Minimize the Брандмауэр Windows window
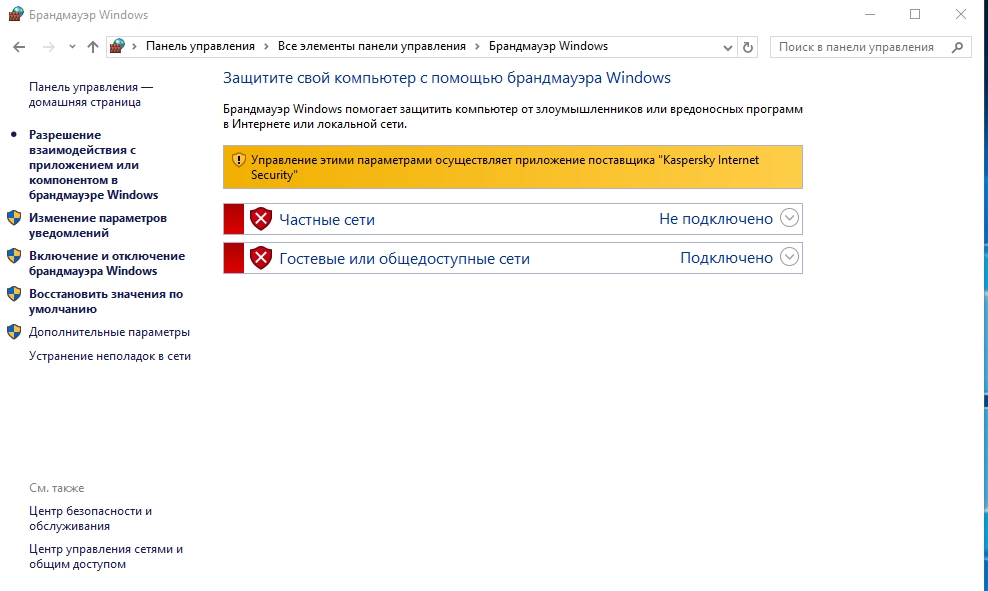 pyautogui.click(x=870, y=14)
